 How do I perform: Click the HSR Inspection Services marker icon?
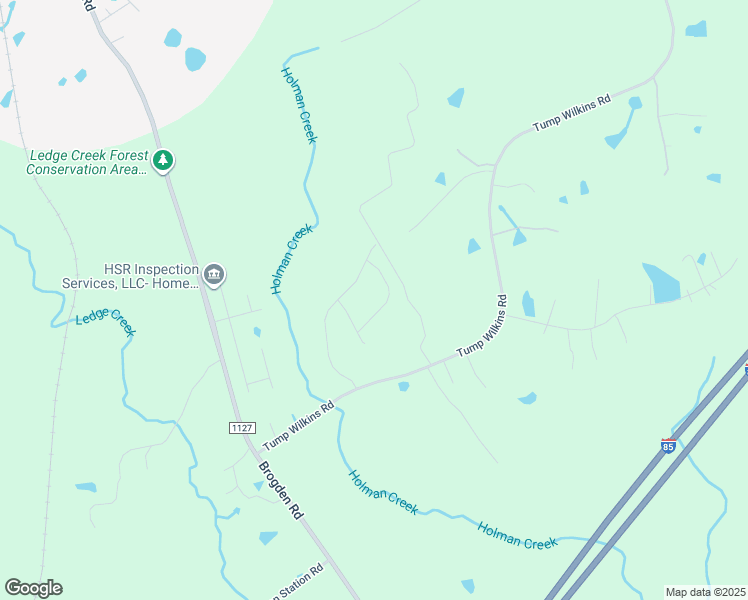pyautogui.click(x=214, y=275)
